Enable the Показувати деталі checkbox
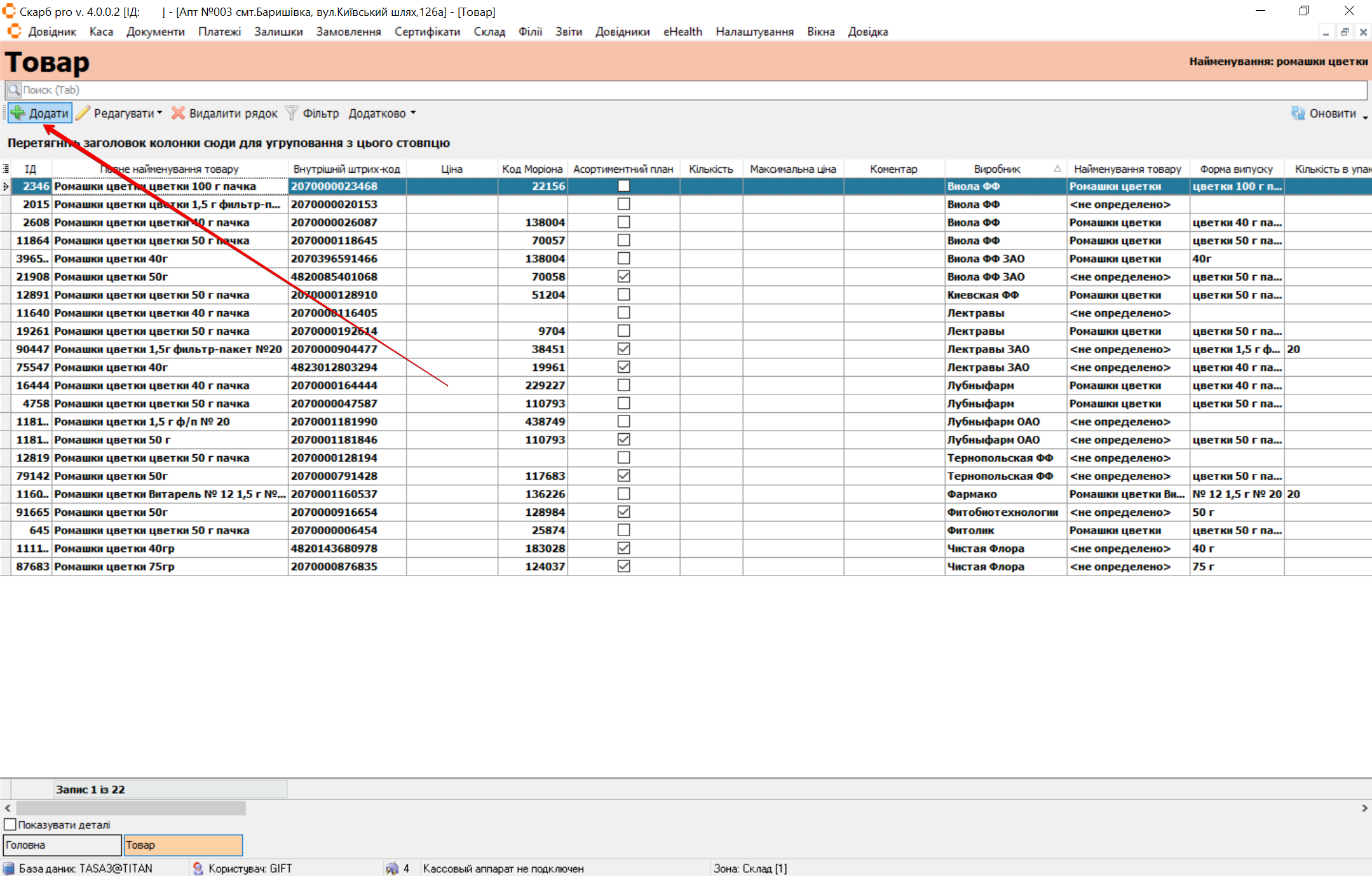The width and height of the screenshot is (1372, 876). pos(10,825)
